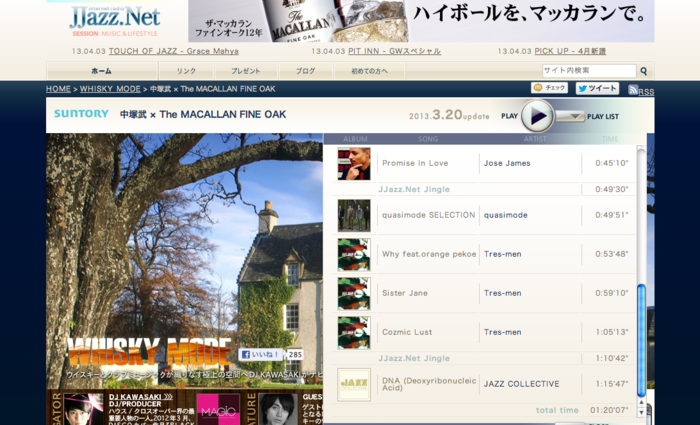Click album cover next to Why feat.orange pekoe
This screenshot has height=425, width=700.
(x=354, y=254)
